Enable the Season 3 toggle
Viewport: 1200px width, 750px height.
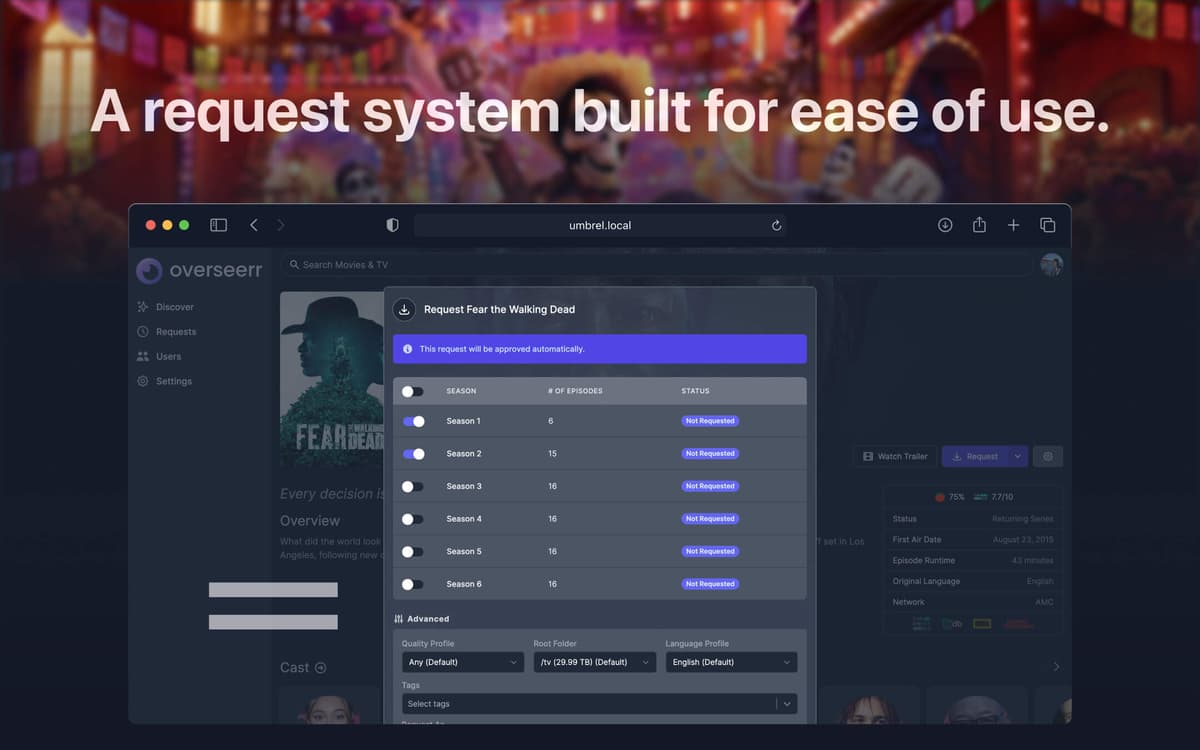[413, 486]
